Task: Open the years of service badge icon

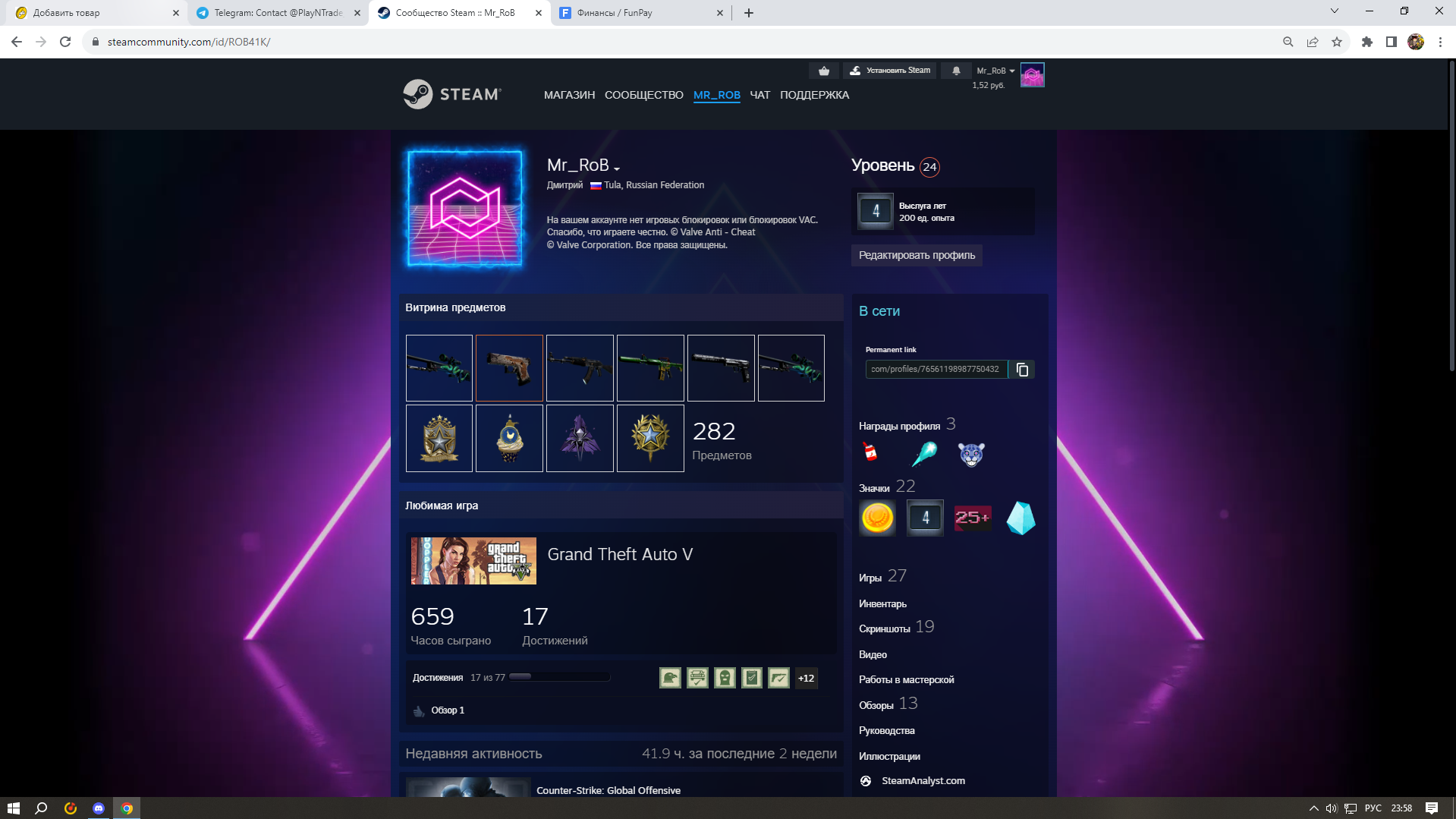Action: pyautogui.click(x=925, y=518)
